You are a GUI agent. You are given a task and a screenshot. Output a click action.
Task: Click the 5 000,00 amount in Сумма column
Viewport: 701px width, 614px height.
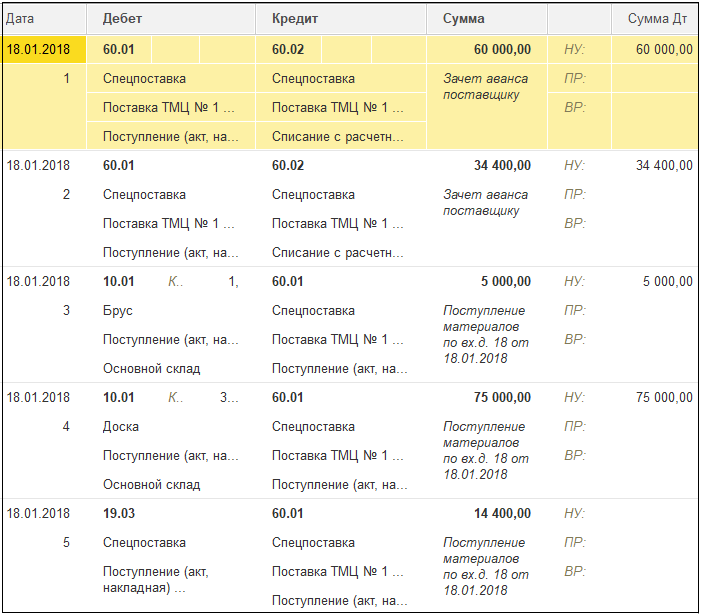tap(506, 281)
